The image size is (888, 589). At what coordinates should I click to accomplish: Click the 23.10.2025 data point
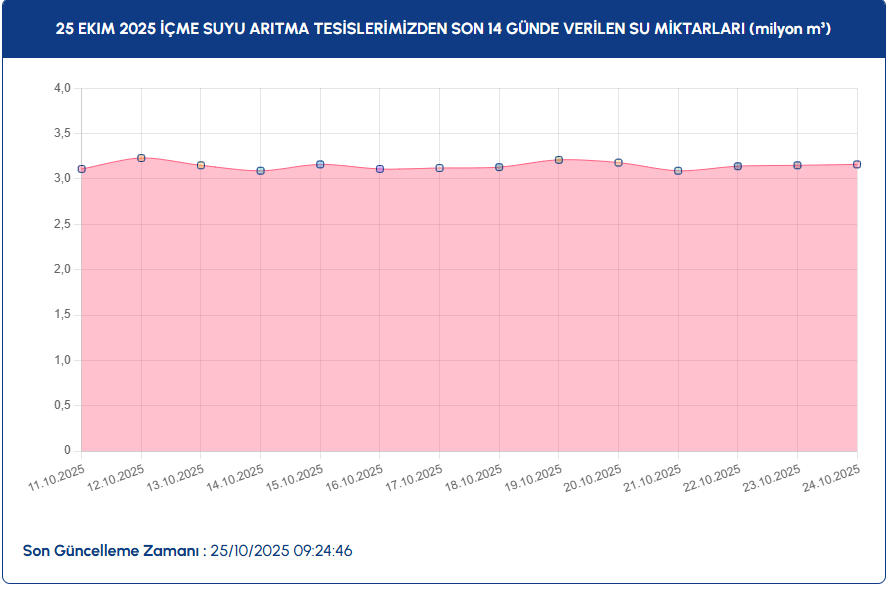[x=797, y=165]
